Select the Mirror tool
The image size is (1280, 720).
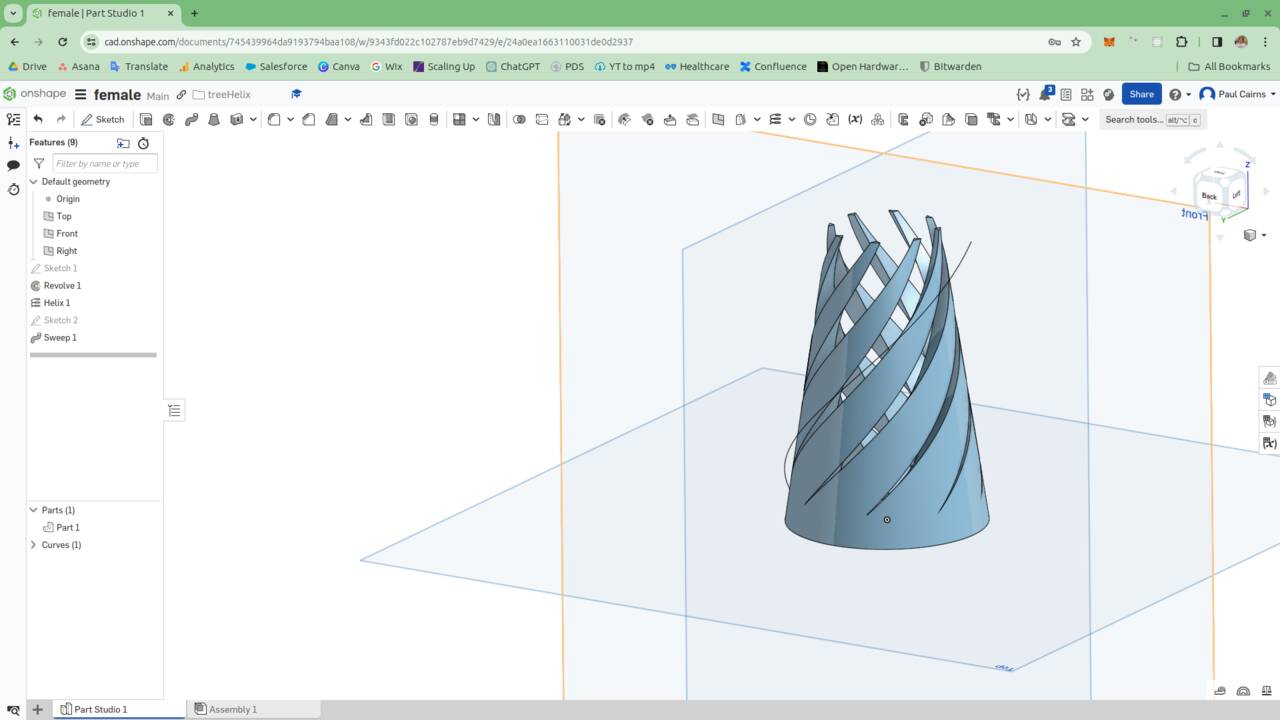(x=493, y=119)
